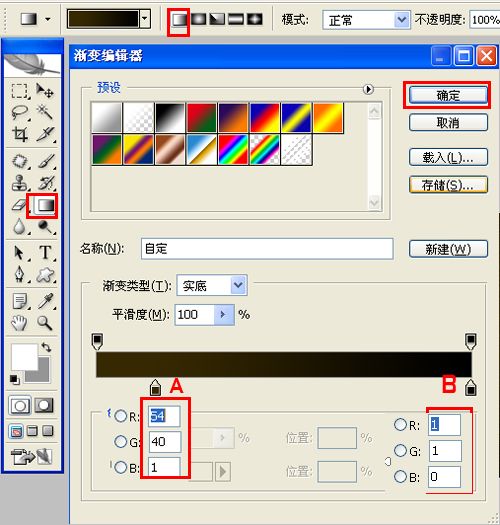Image resolution: width=500 pixels, height=525 pixels.
Task: Select the Dodge tool
Action: pos(45,227)
